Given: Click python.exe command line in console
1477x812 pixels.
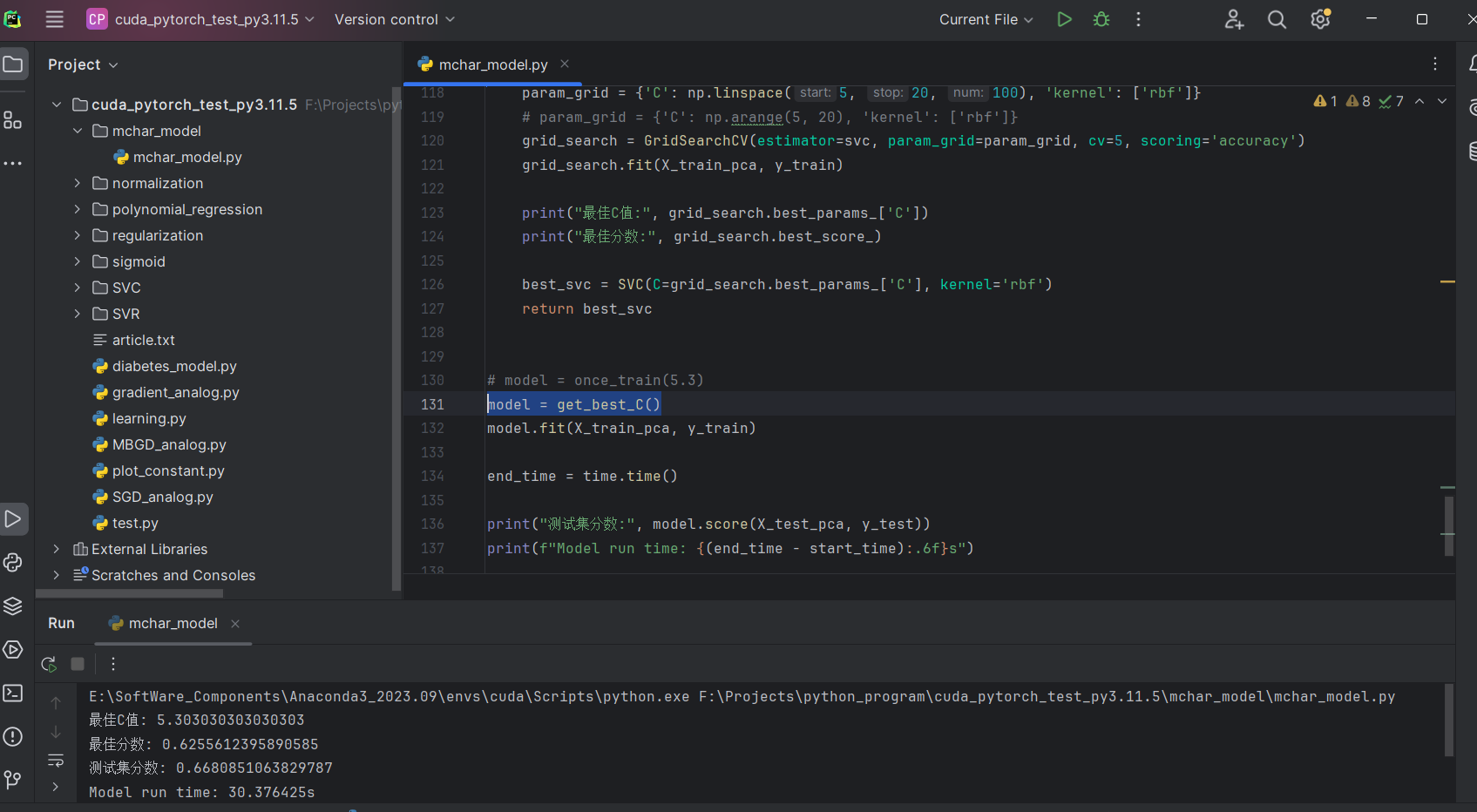Looking at the screenshot, I should point(742,696).
